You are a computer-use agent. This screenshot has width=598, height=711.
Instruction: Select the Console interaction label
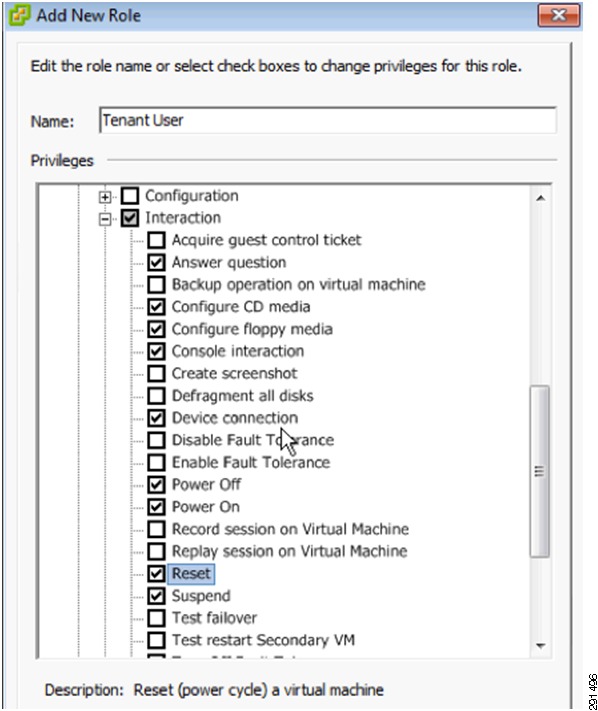click(238, 351)
